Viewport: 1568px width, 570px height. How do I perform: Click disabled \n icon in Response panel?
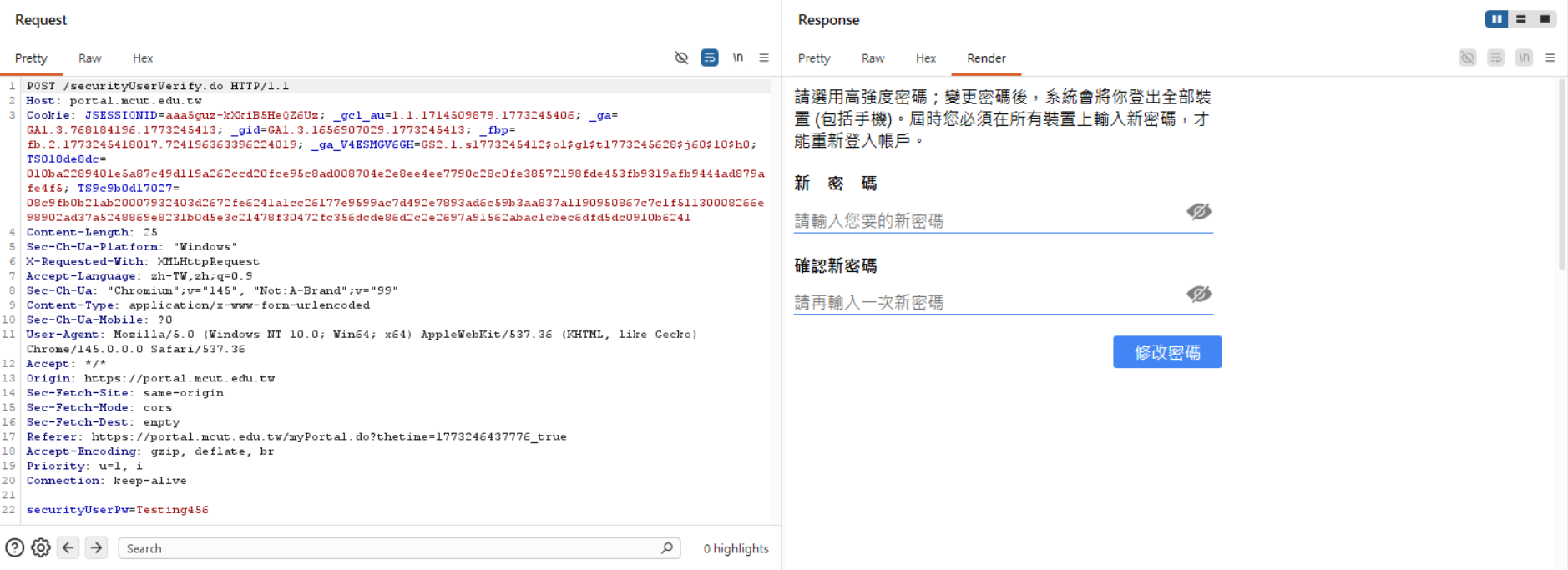(1525, 58)
